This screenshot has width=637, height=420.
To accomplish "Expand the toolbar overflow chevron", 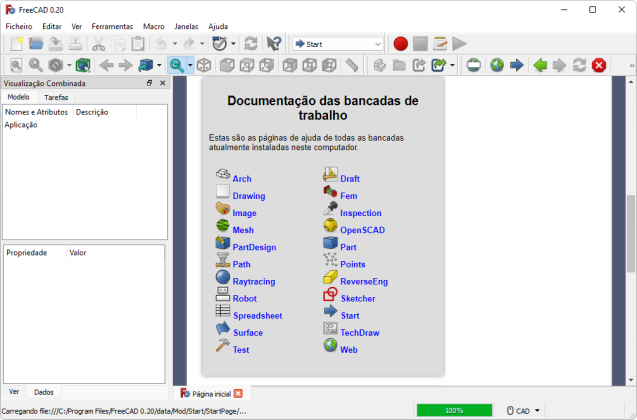I will tap(632, 65).
